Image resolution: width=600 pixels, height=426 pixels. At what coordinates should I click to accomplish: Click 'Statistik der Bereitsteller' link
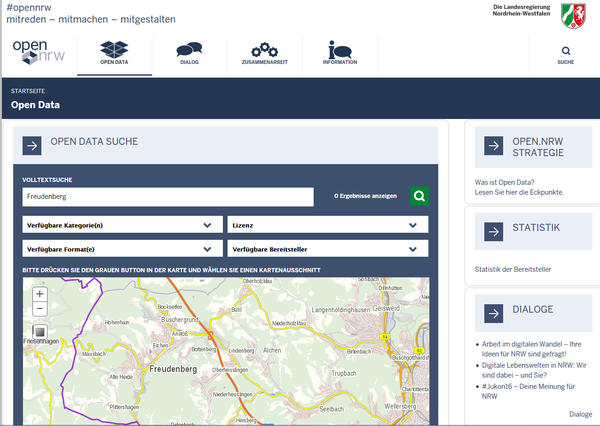point(513,269)
